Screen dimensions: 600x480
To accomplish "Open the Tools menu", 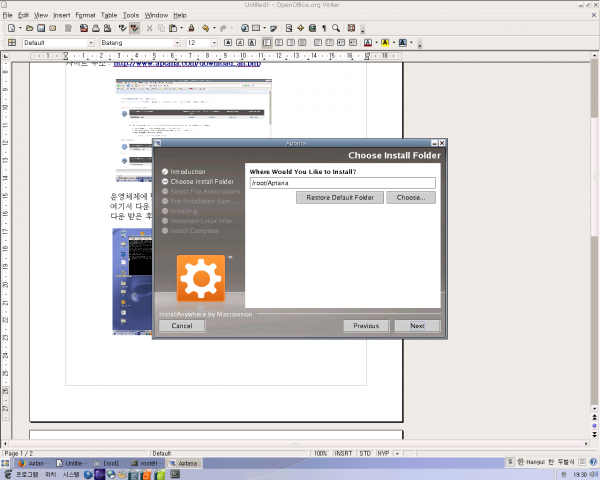I will [x=131, y=15].
